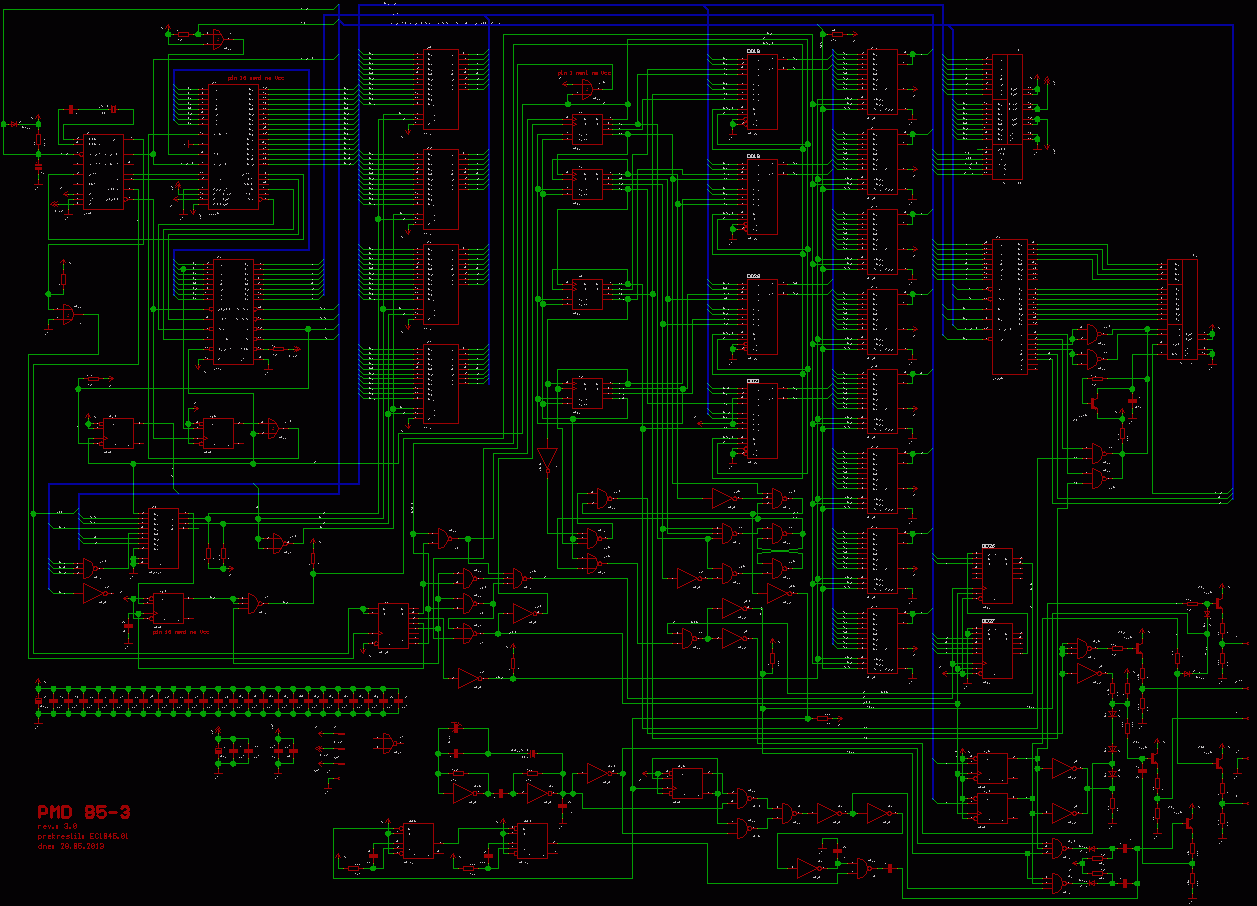Click the drawing date text 20.05.2013

[x=70, y=845]
